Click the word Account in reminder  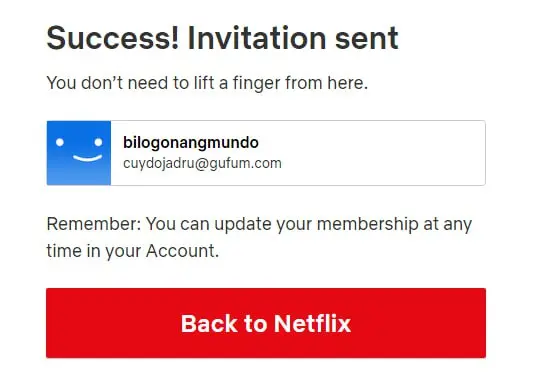[180, 251]
